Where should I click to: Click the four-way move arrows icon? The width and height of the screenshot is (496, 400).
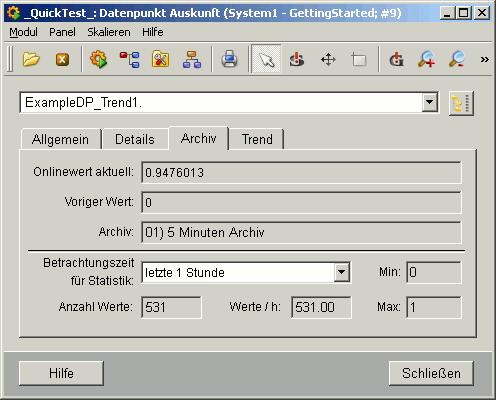(x=328, y=60)
